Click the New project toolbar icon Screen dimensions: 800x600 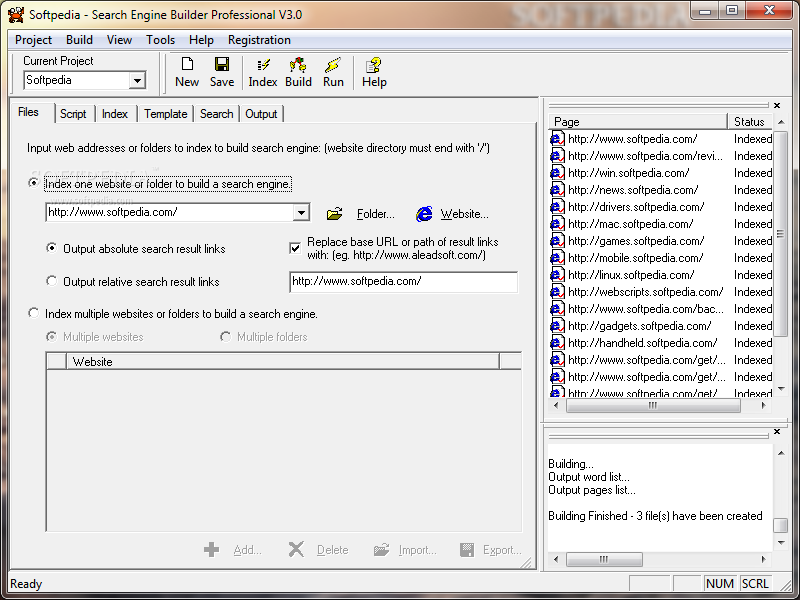coord(187,64)
